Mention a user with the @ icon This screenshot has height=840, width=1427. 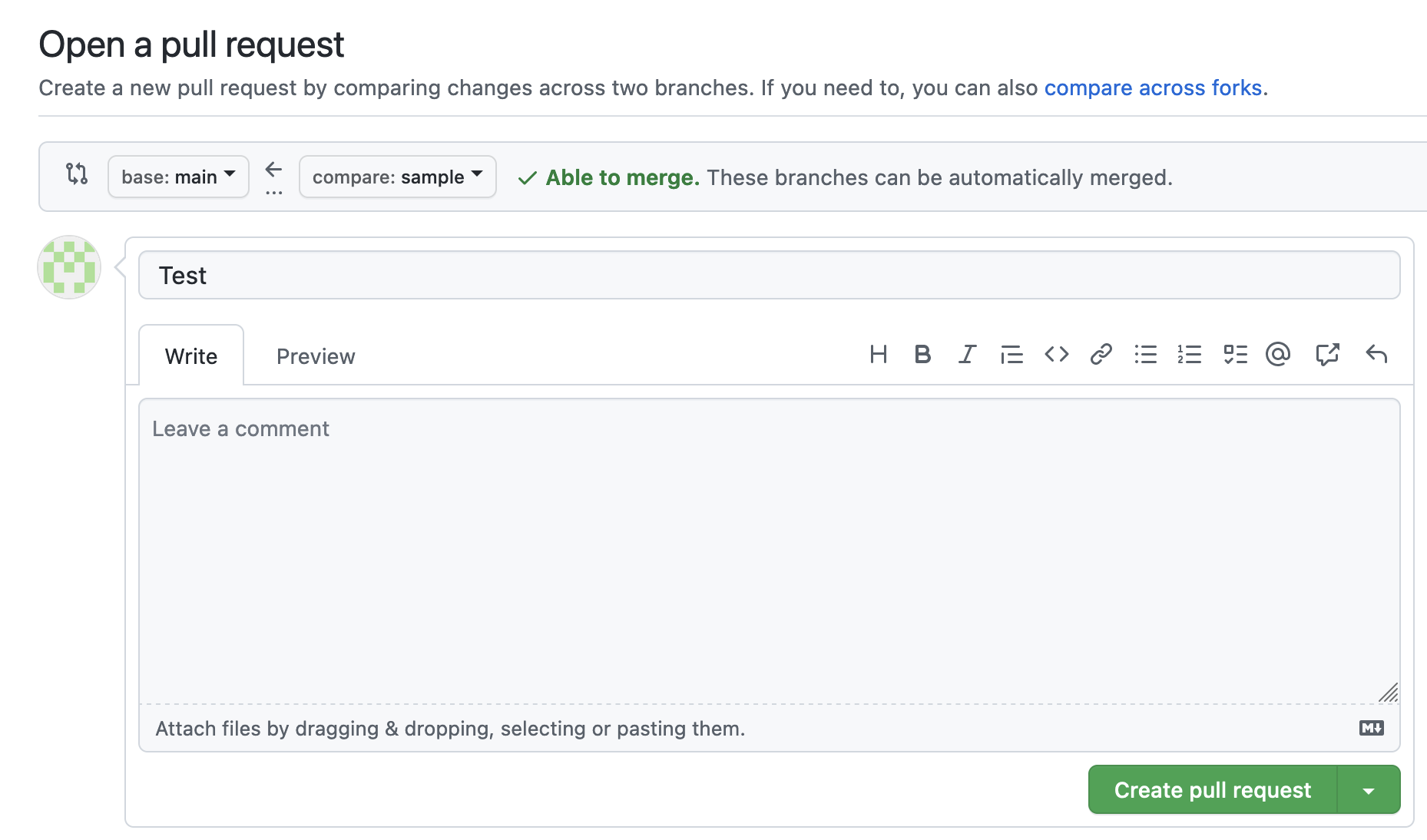[1277, 354]
